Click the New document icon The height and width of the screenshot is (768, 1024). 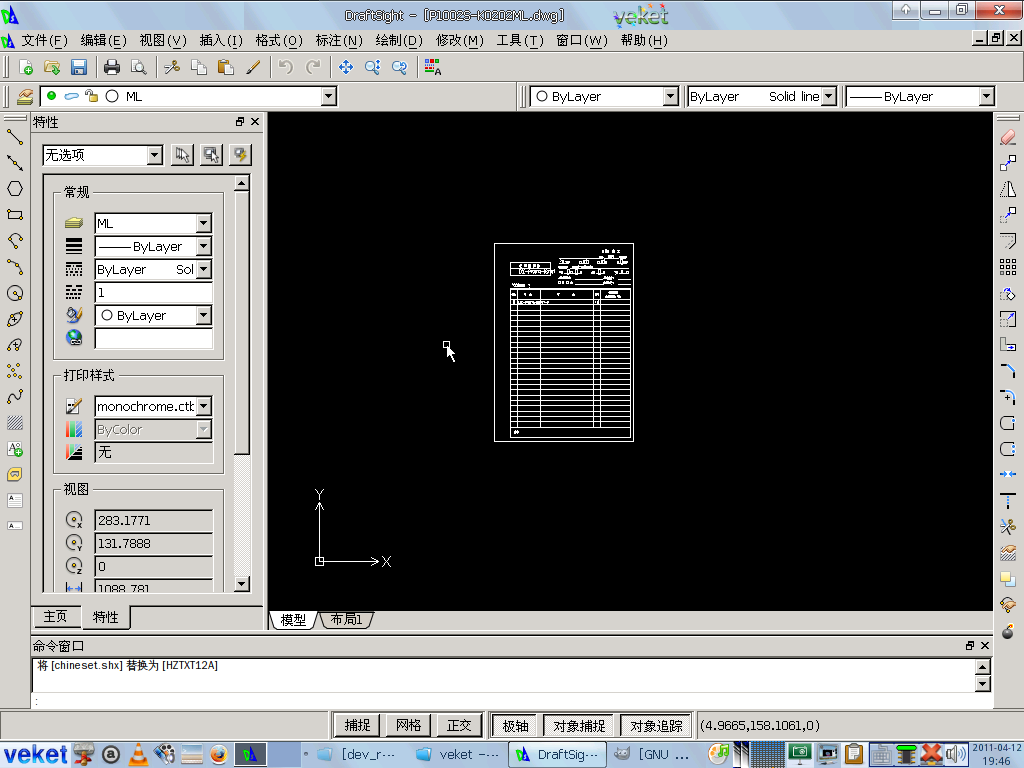coord(26,67)
